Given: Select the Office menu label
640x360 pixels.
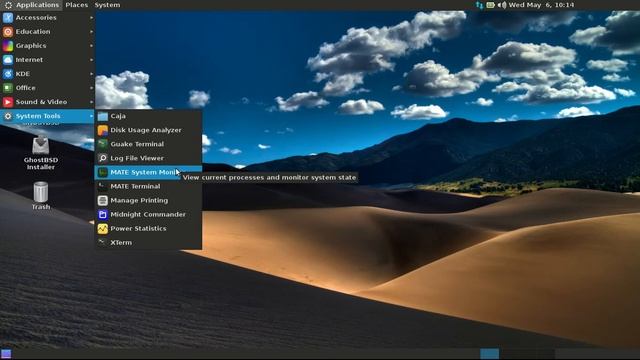Looking at the screenshot, I should [25, 88].
